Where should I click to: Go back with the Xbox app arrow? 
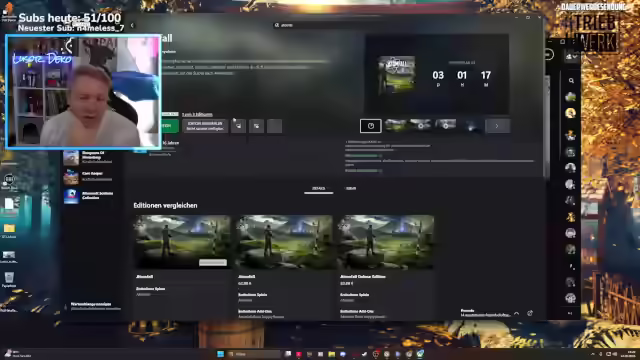click(132, 25)
